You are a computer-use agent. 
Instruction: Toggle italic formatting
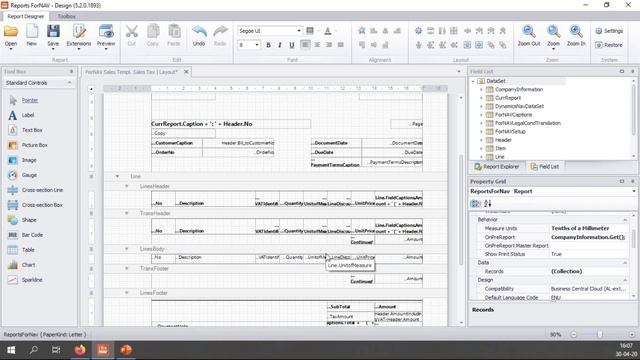(x=280, y=45)
